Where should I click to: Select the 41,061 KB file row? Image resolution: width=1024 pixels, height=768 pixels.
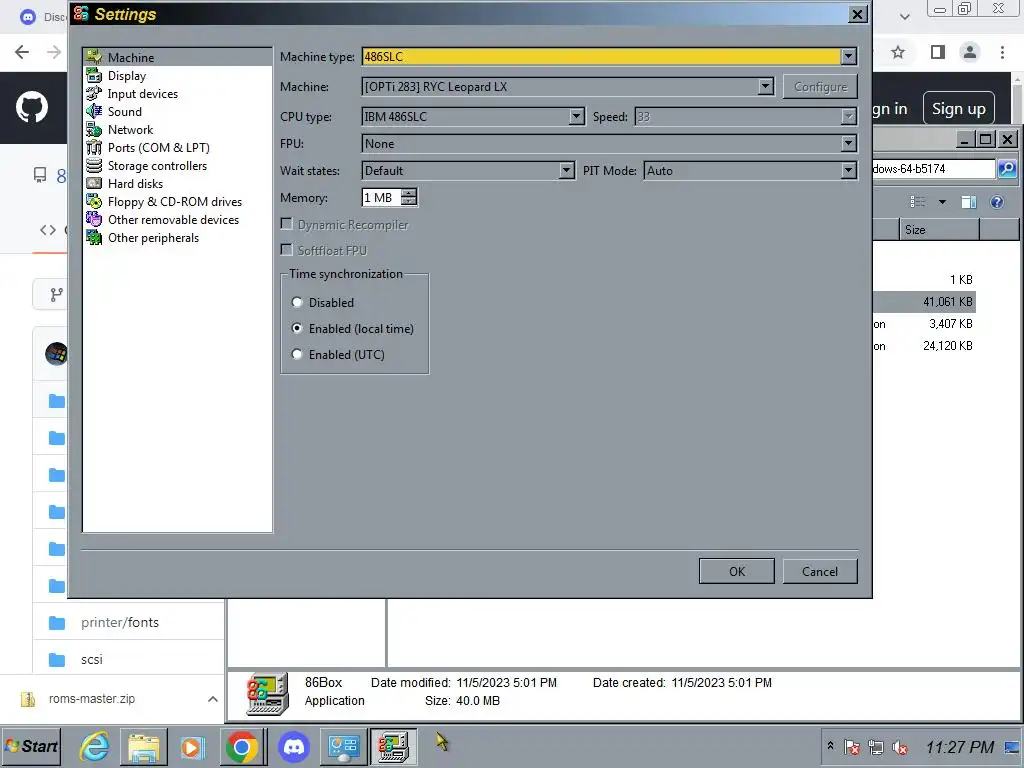(923, 302)
